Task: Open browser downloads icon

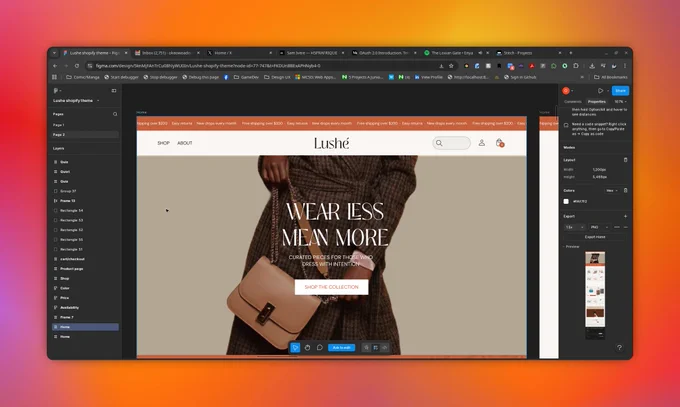Action: [x=592, y=66]
